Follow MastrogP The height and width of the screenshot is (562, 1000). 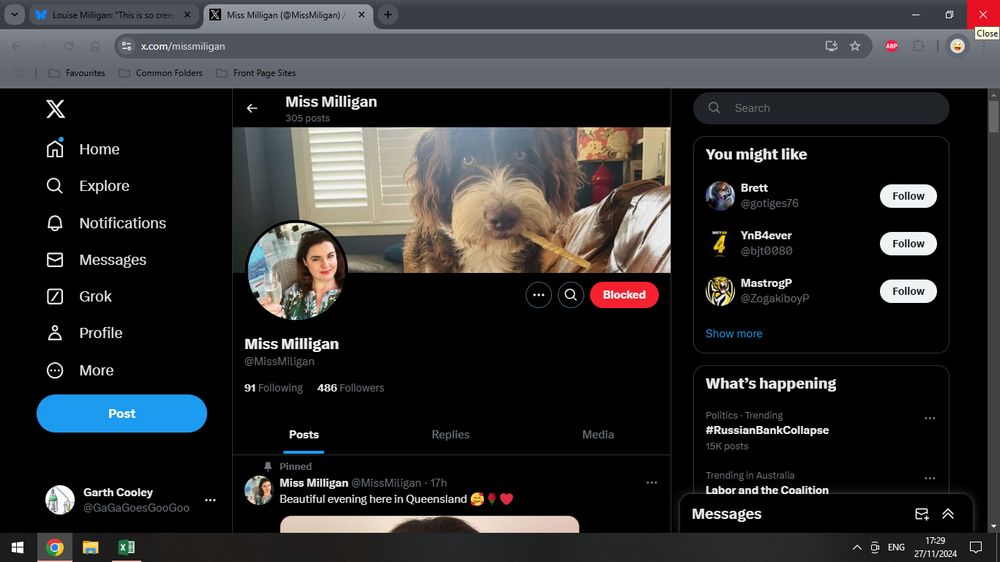[908, 291]
